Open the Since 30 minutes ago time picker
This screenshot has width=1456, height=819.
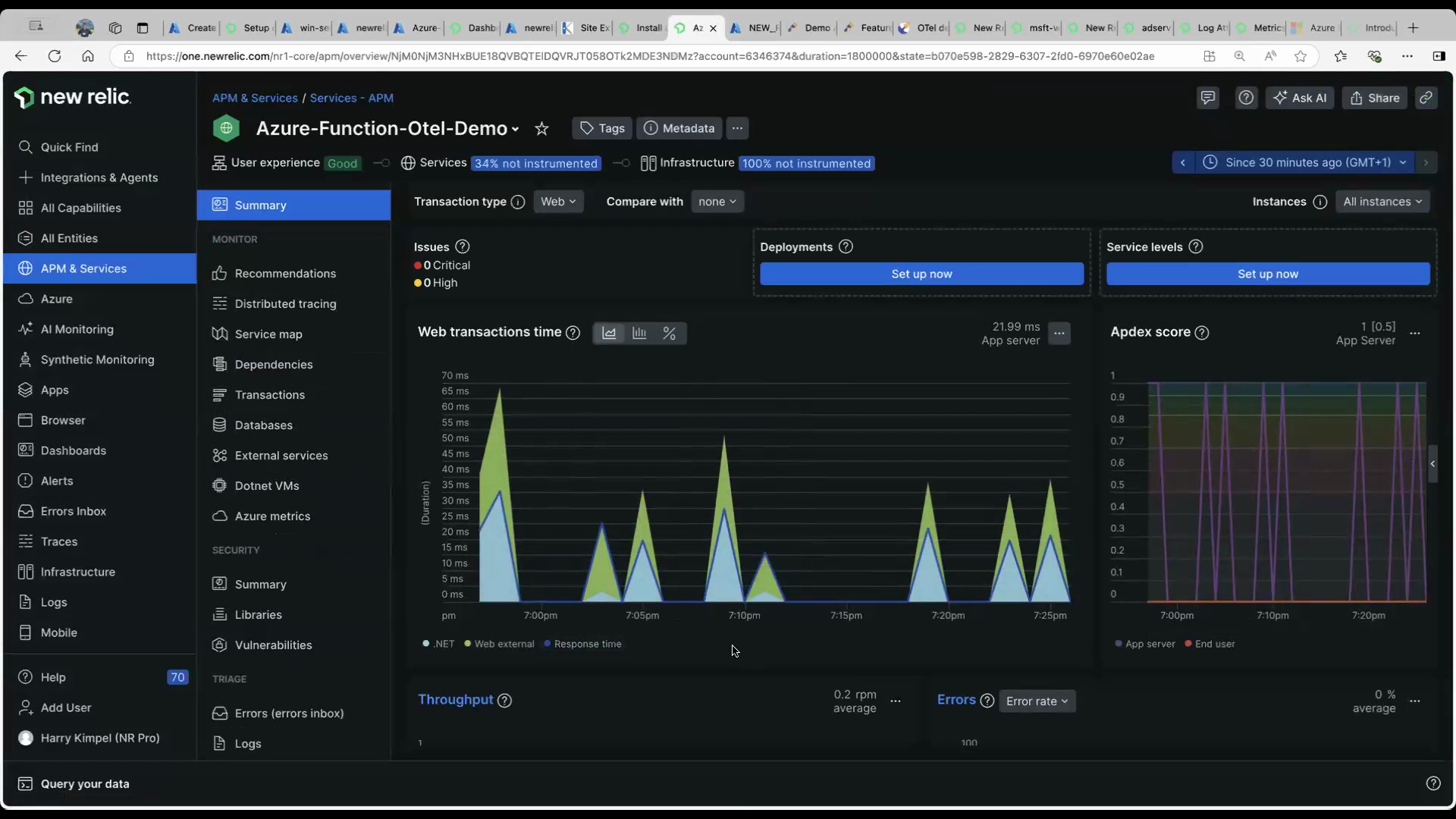click(x=1304, y=162)
